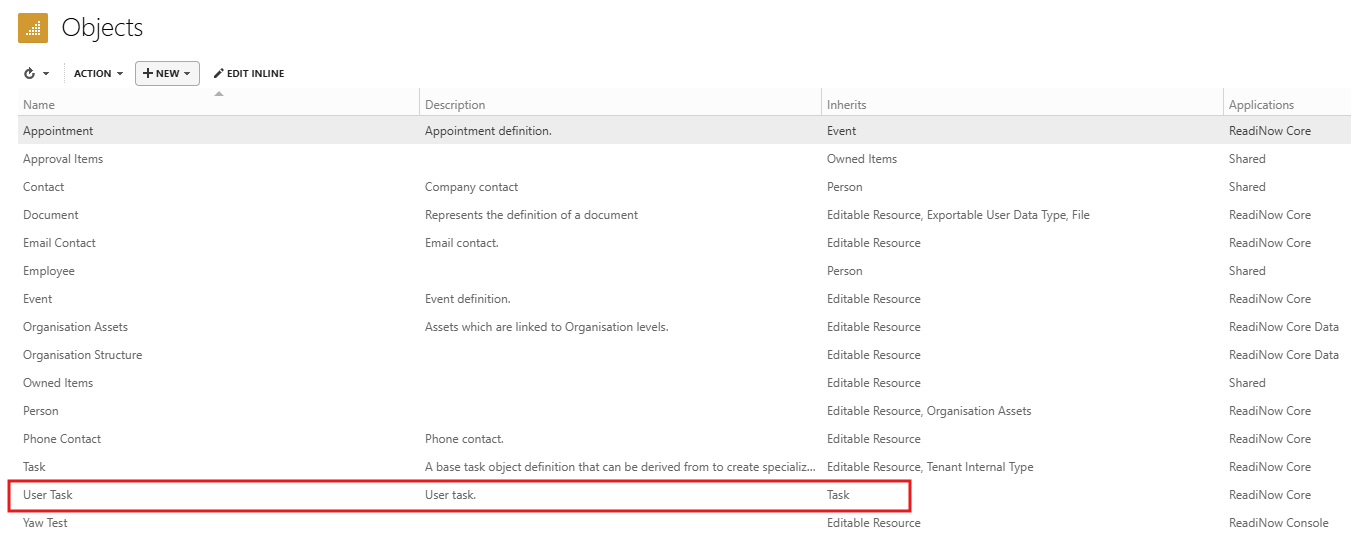
Task: Select the Appointment row
Action: 58,131
